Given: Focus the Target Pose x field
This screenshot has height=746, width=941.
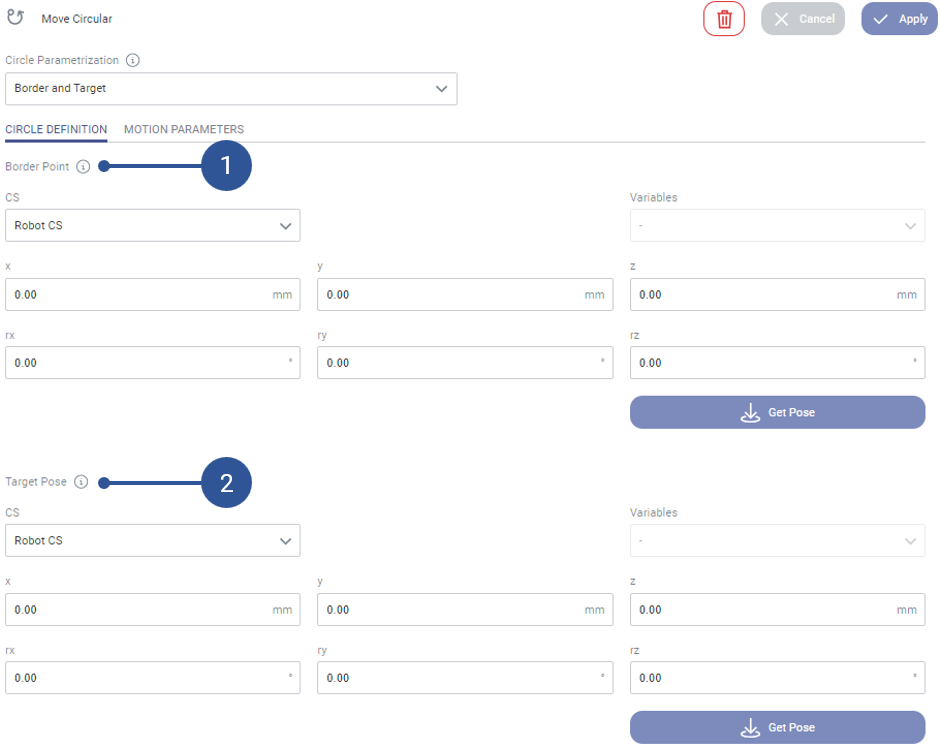Looking at the screenshot, I should click(x=152, y=610).
